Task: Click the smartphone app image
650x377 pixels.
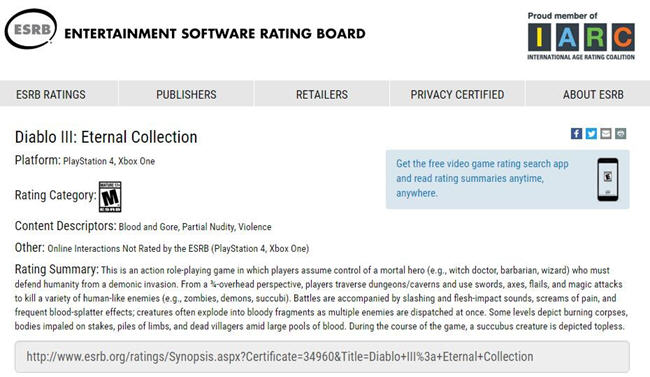Action: [x=608, y=180]
